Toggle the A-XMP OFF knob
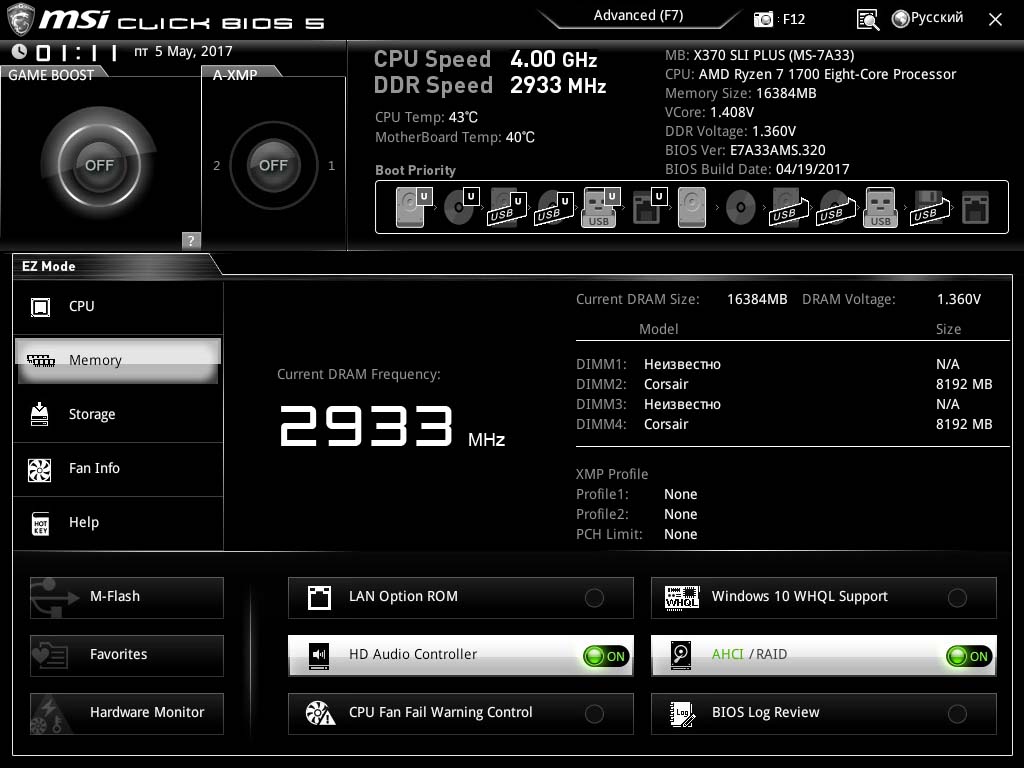 pyautogui.click(x=273, y=165)
